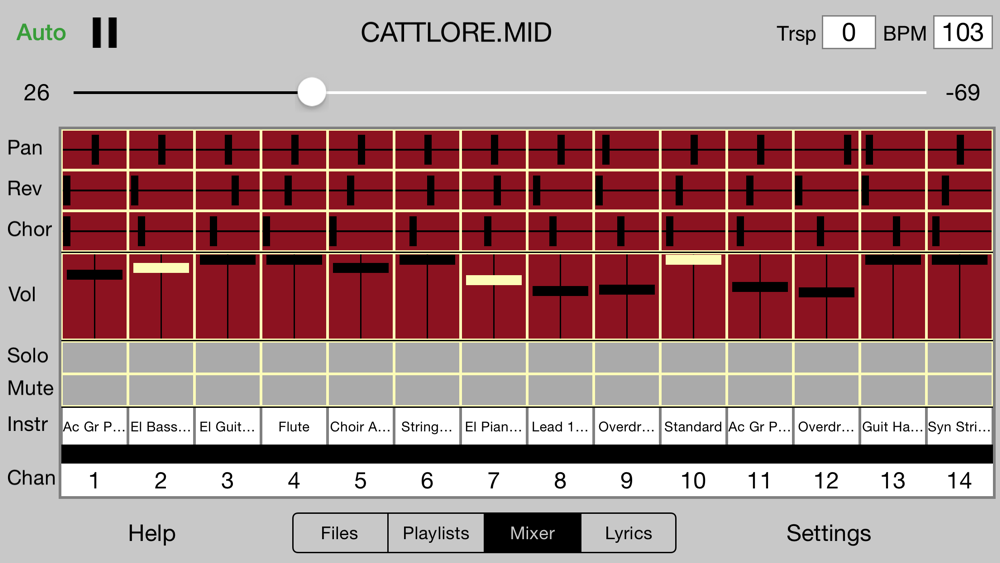Click channel 12 pan control handle
1000x563 pixels.
(848, 150)
